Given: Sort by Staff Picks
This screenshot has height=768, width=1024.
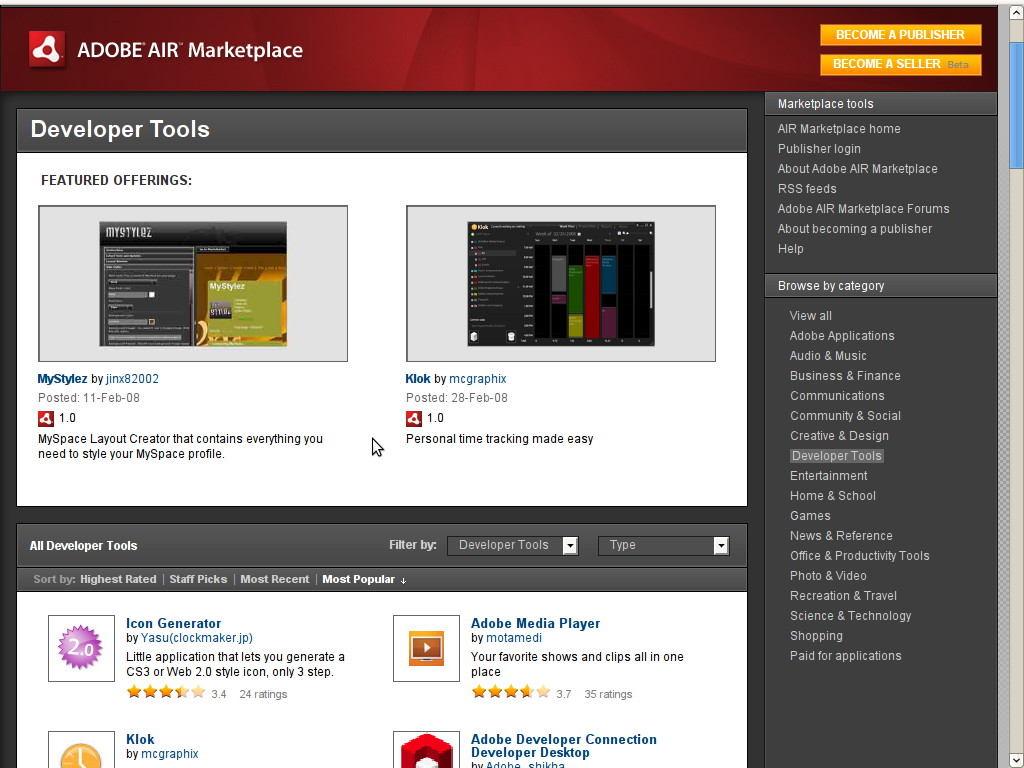Looking at the screenshot, I should coord(198,579).
